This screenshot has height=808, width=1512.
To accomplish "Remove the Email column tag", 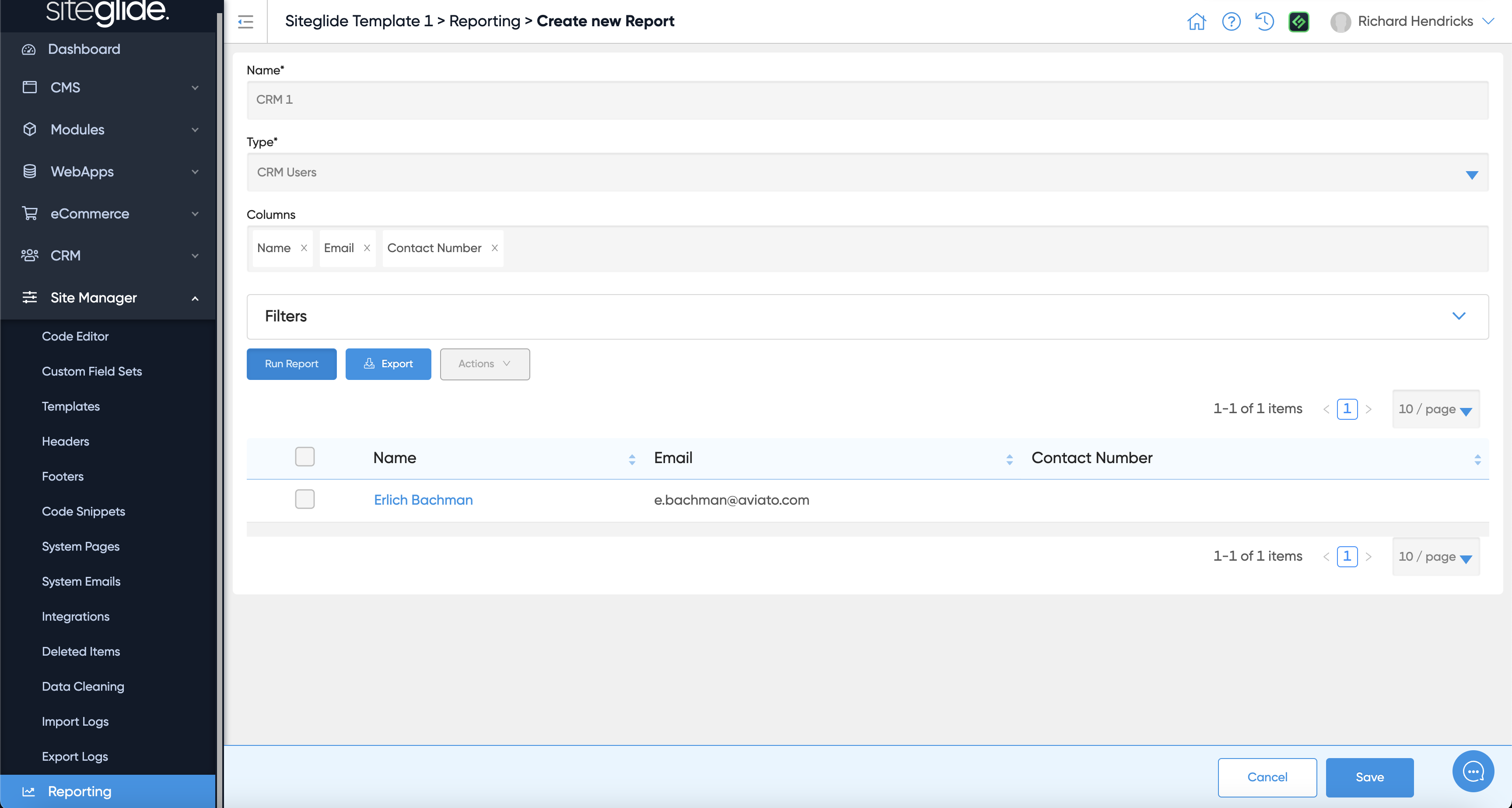I will pos(367,248).
